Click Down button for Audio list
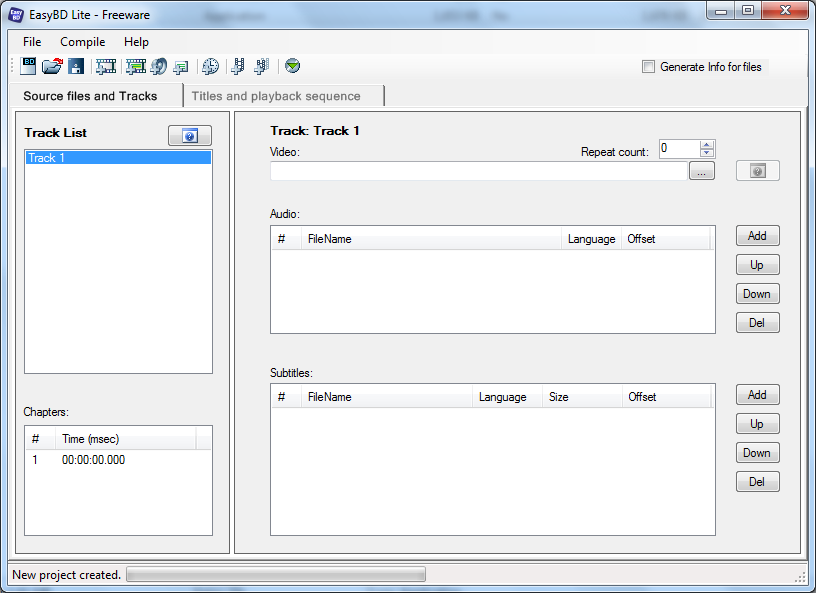Image resolution: width=816 pixels, height=593 pixels. [758, 294]
